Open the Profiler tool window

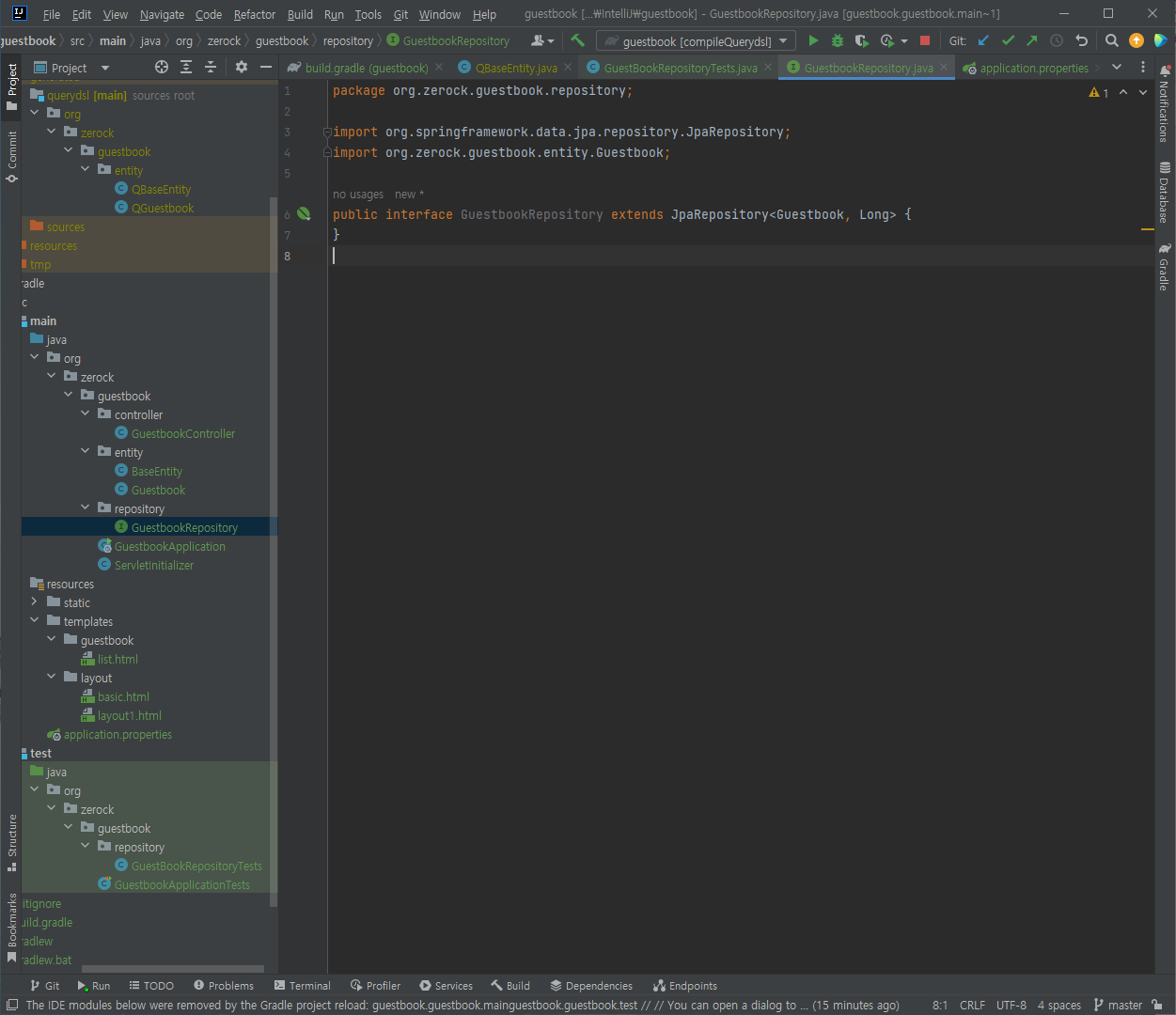[x=375, y=986]
